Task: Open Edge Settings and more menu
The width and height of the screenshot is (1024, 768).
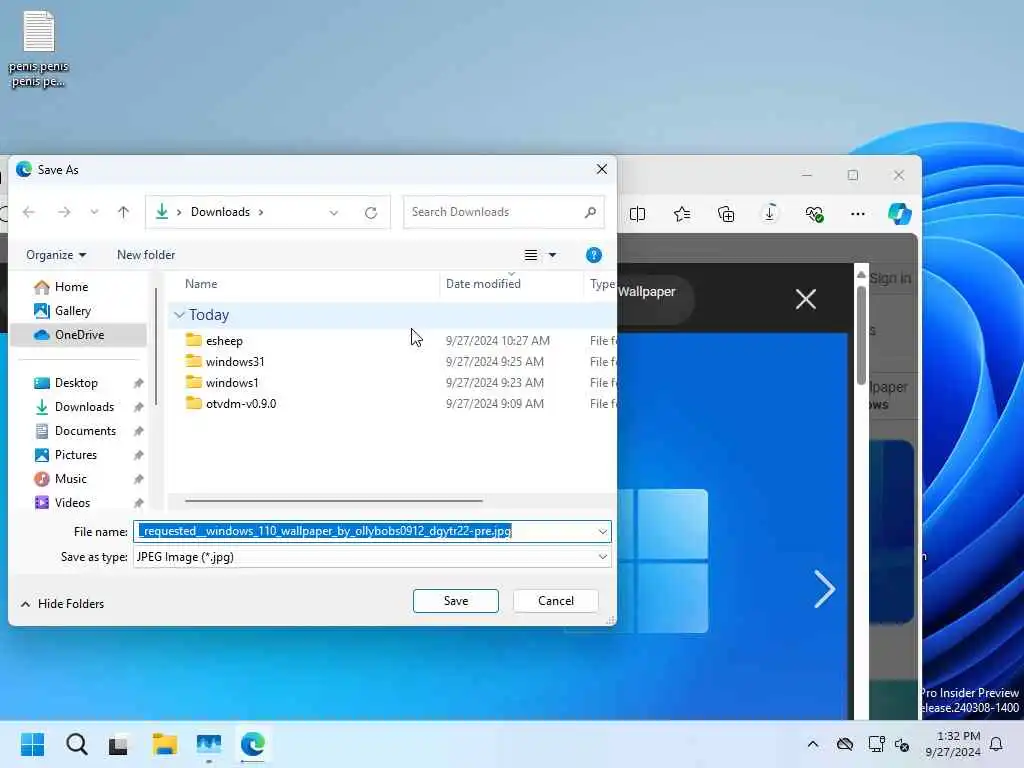Action: tap(857, 214)
